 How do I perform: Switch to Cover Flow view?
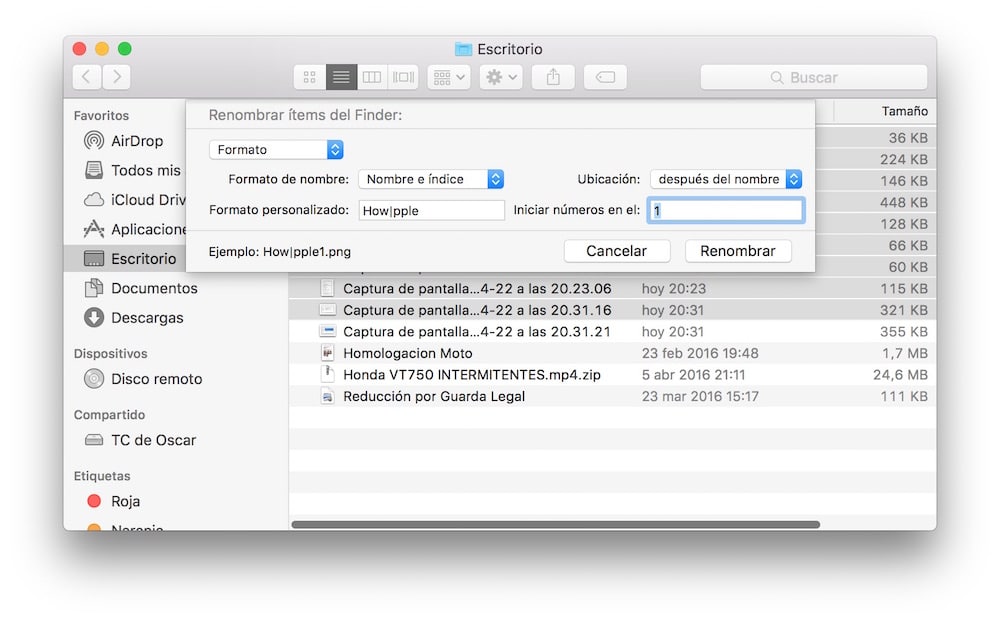[x=403, y=77]
